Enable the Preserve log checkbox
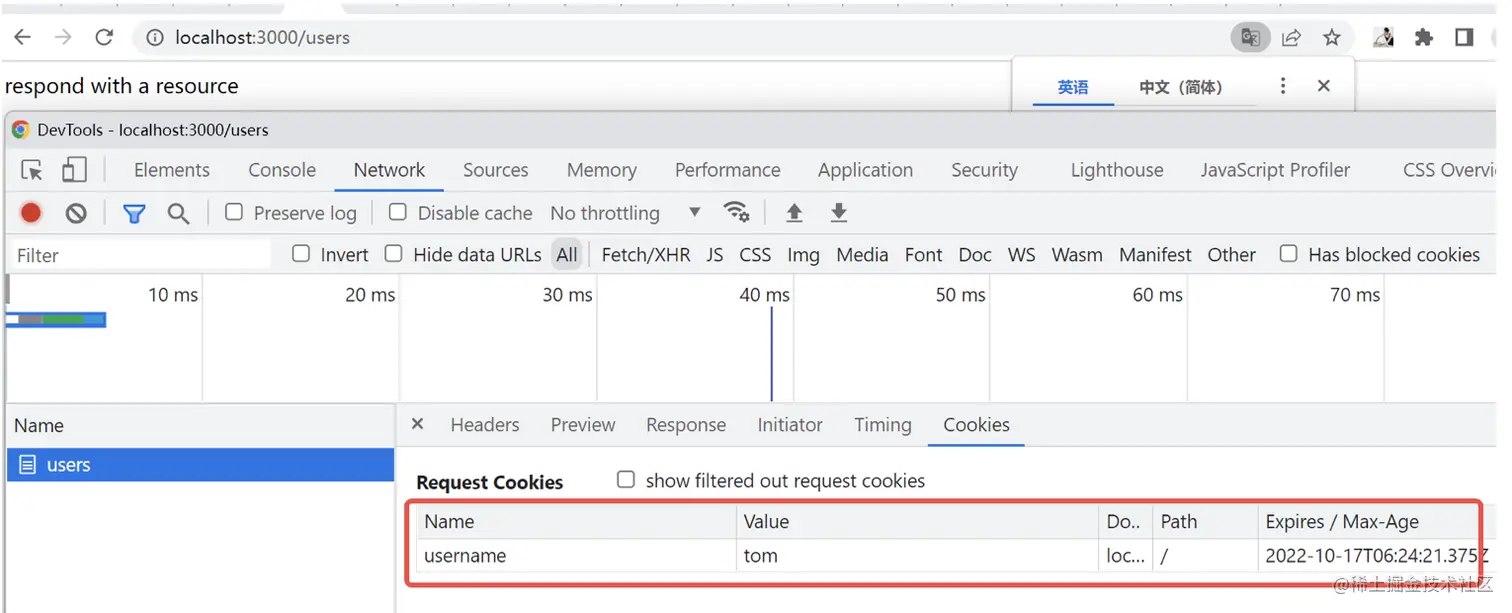Image resolution: width=1512 pixels, height=613 pixels. click(x=234, y=212)
